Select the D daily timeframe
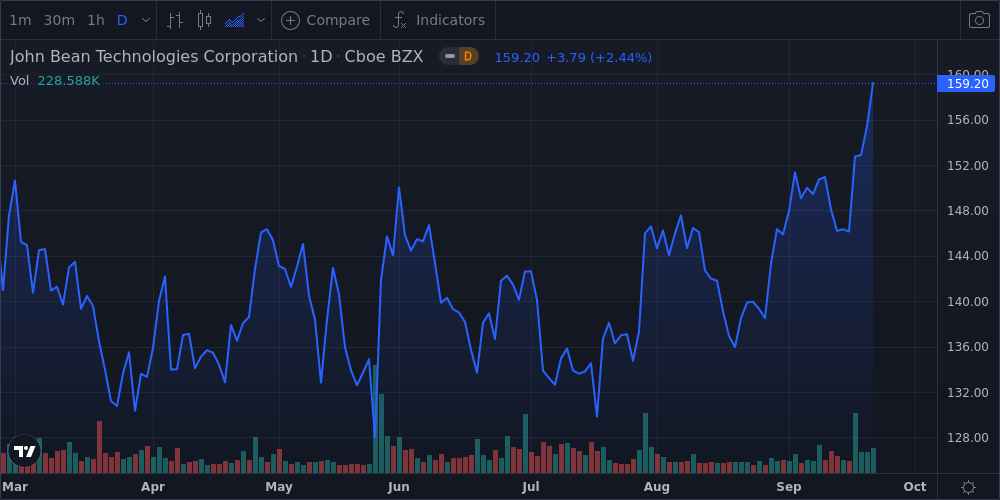 point(122,20)
